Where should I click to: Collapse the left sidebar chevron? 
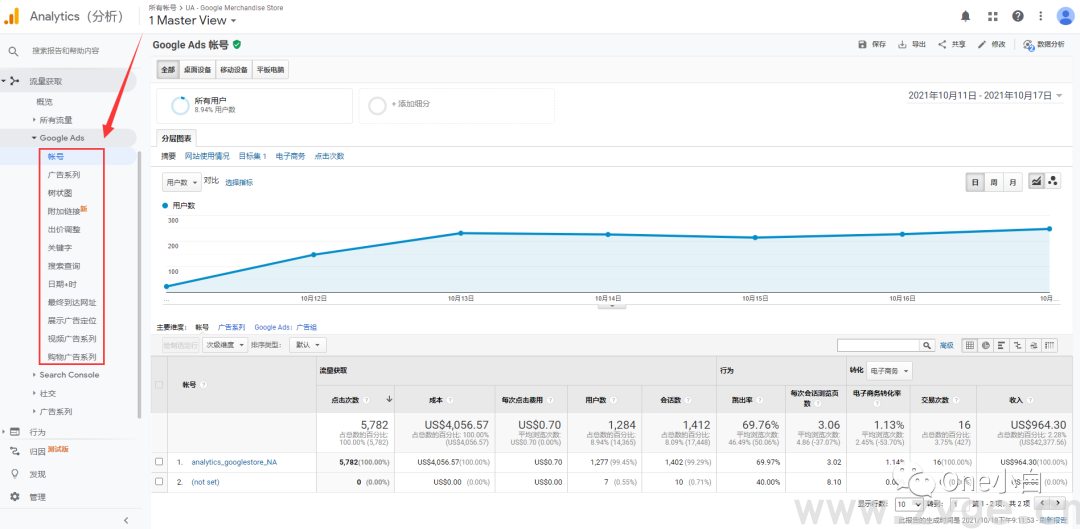(126, 519)
